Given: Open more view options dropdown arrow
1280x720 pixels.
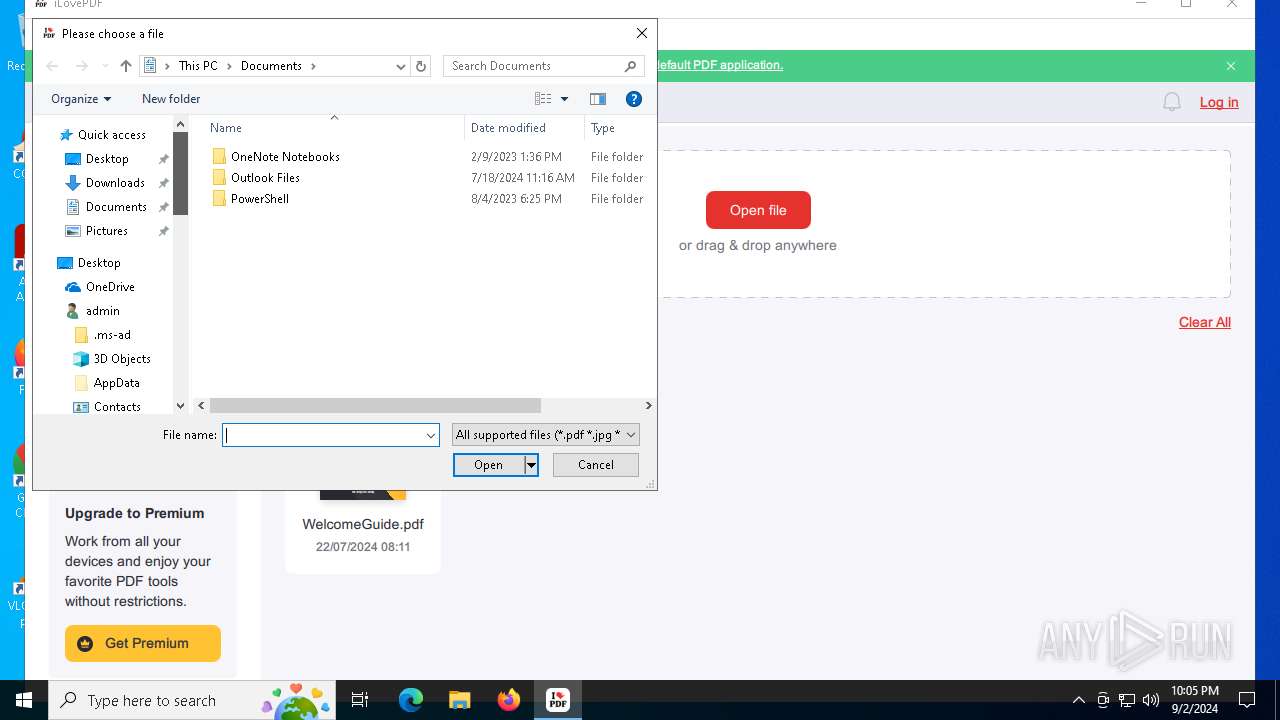Looking at the screenshot, I should (x=564, y=99).
